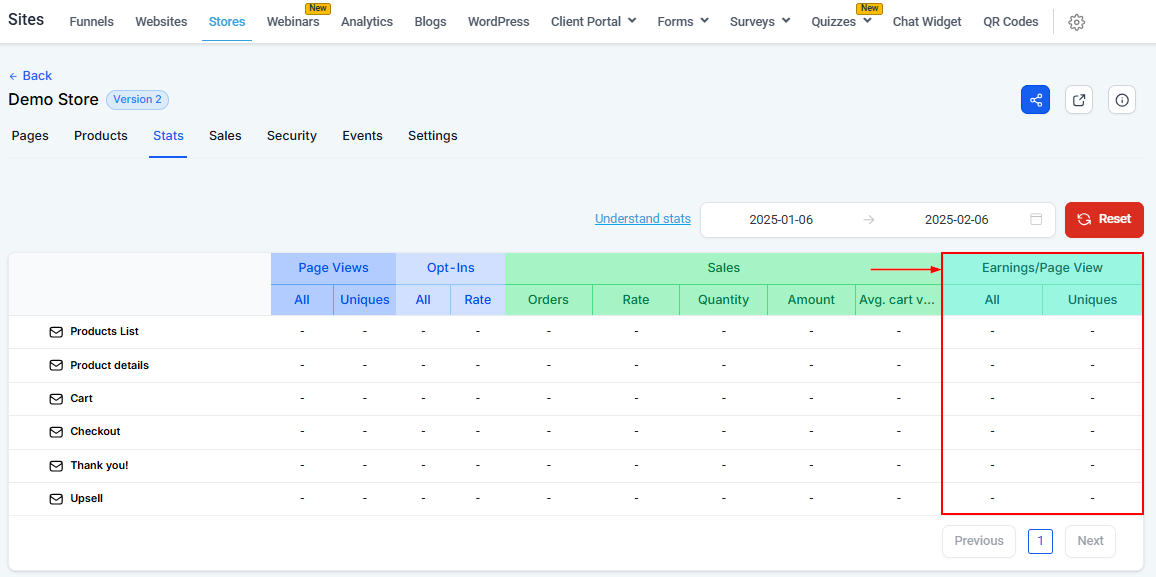1156x577 pixels.
Task: Select the Upsell row label
Action: point(86,499)
